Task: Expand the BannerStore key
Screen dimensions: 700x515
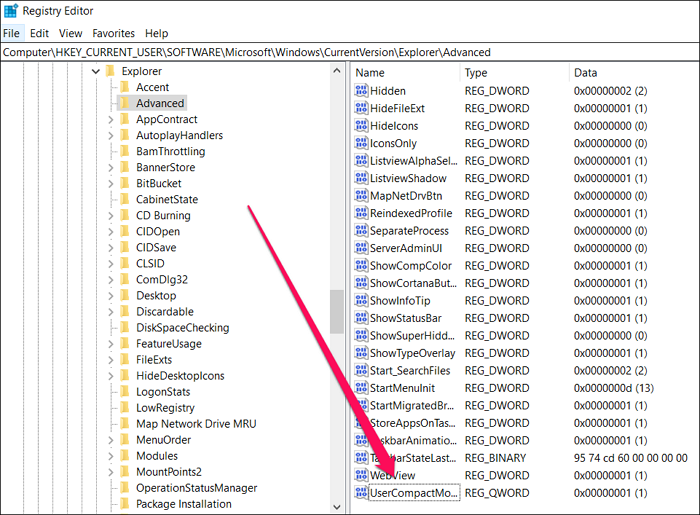Action: pos(111,167)
